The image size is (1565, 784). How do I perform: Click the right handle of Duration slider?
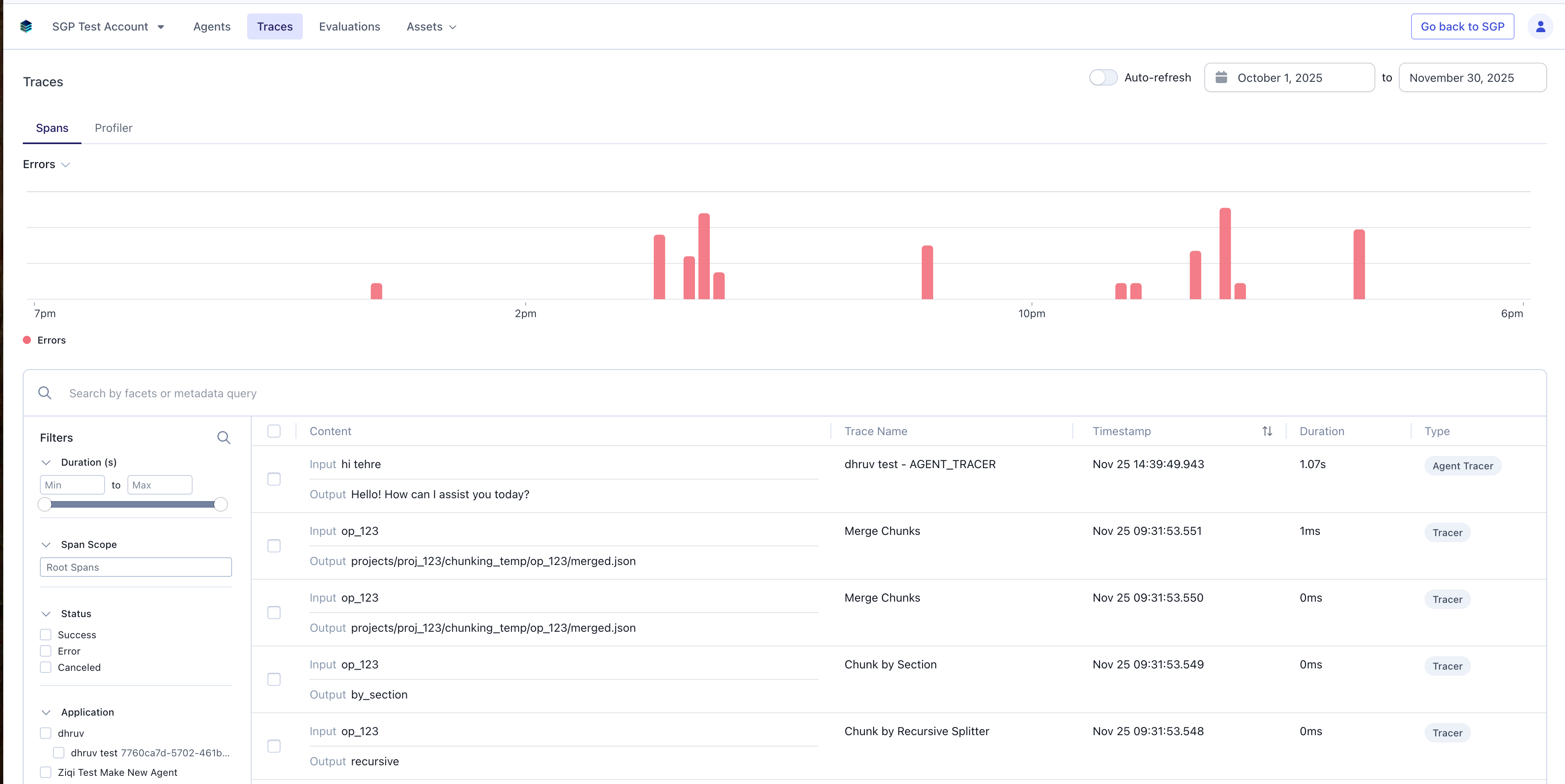[x=221, y=504]
